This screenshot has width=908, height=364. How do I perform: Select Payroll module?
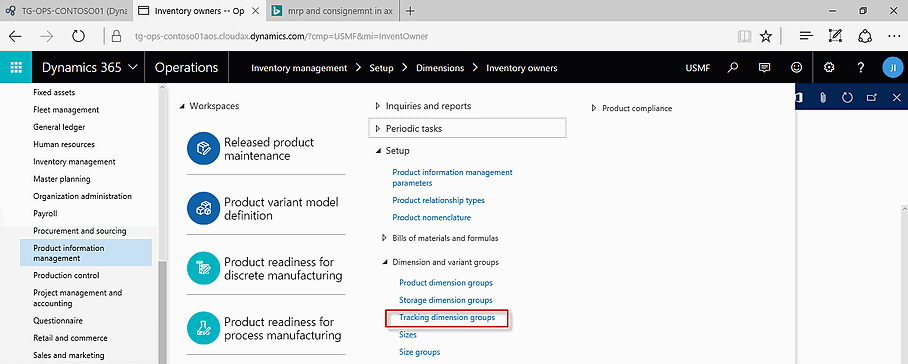click(x=45, y=214)
